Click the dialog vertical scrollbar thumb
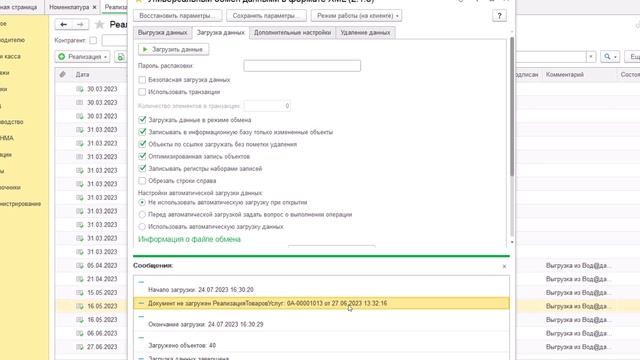640x360 pixels. tap(512, 106)
